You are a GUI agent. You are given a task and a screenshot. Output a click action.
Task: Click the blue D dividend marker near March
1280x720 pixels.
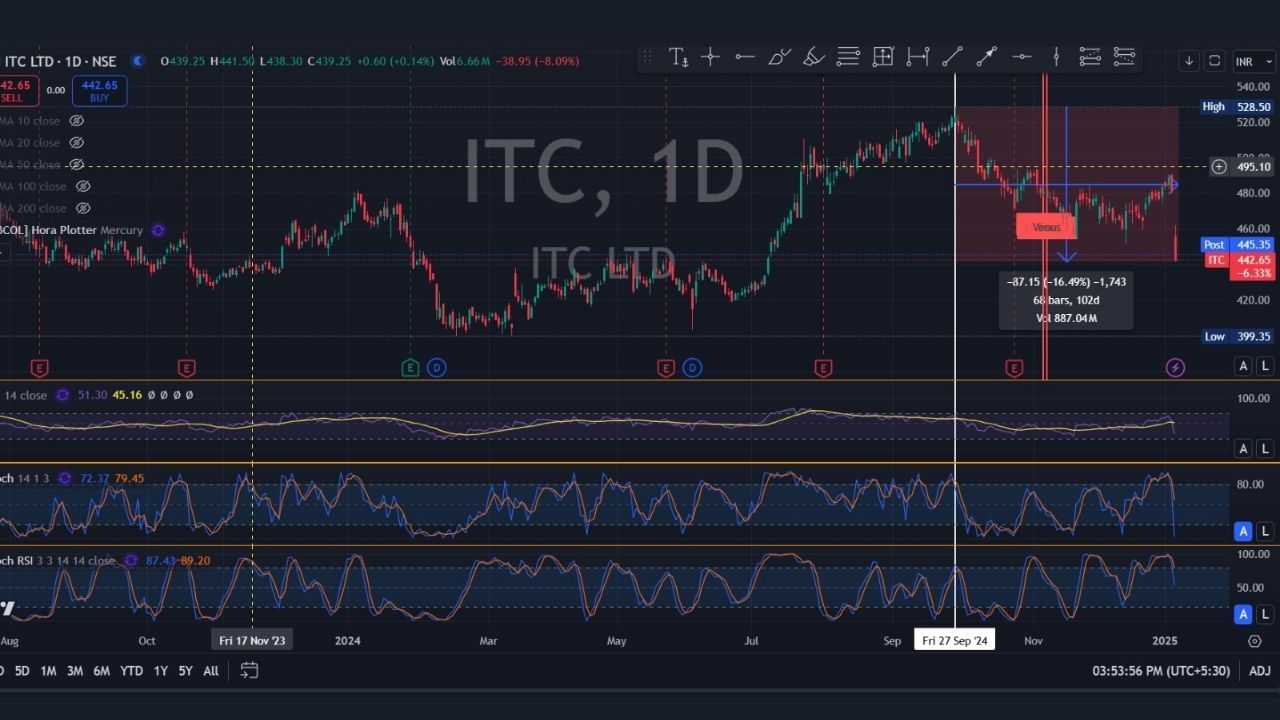tap(436, 368)
